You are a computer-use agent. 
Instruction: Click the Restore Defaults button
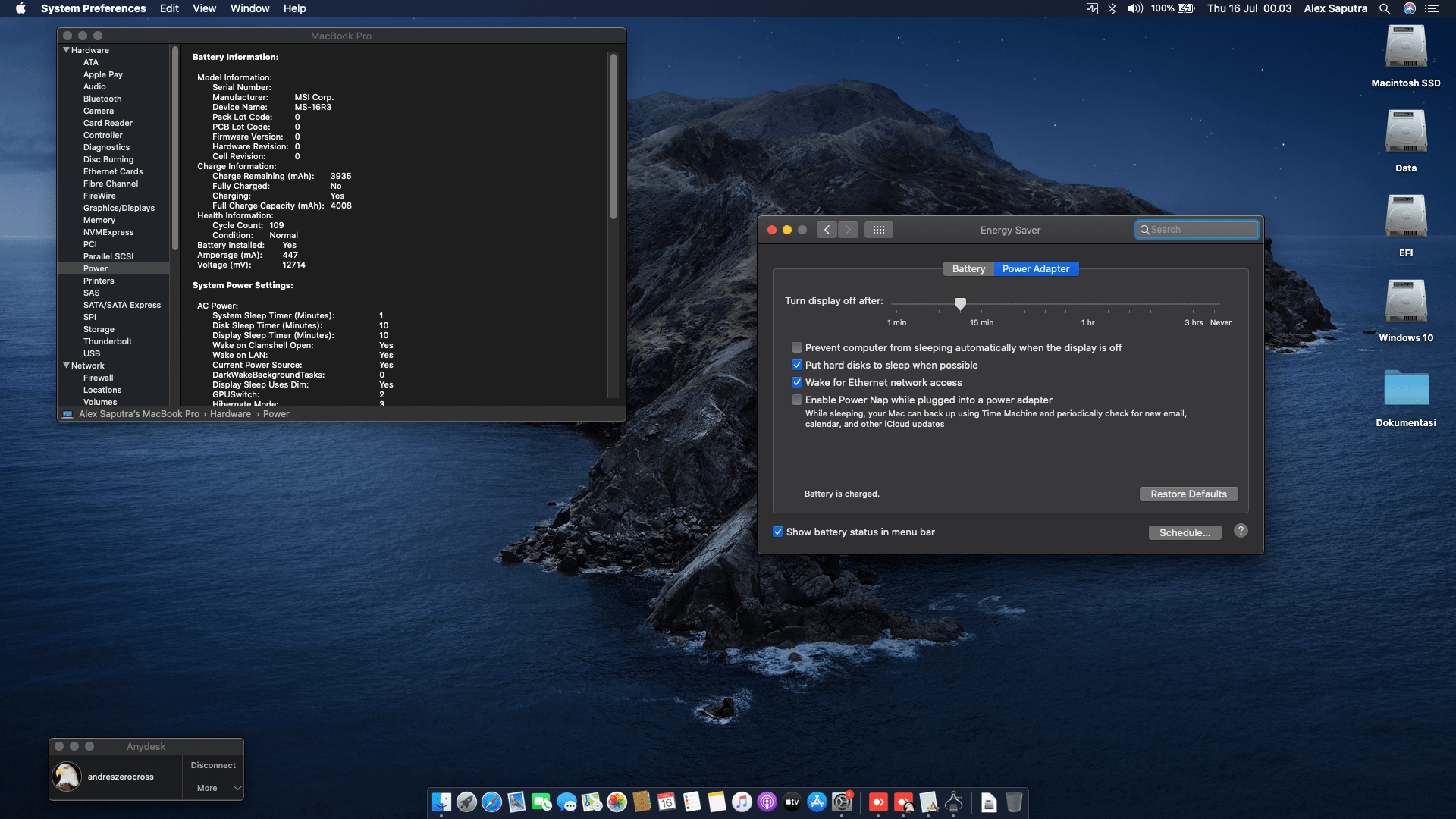pyautogui.click(x=1188, y=494)
